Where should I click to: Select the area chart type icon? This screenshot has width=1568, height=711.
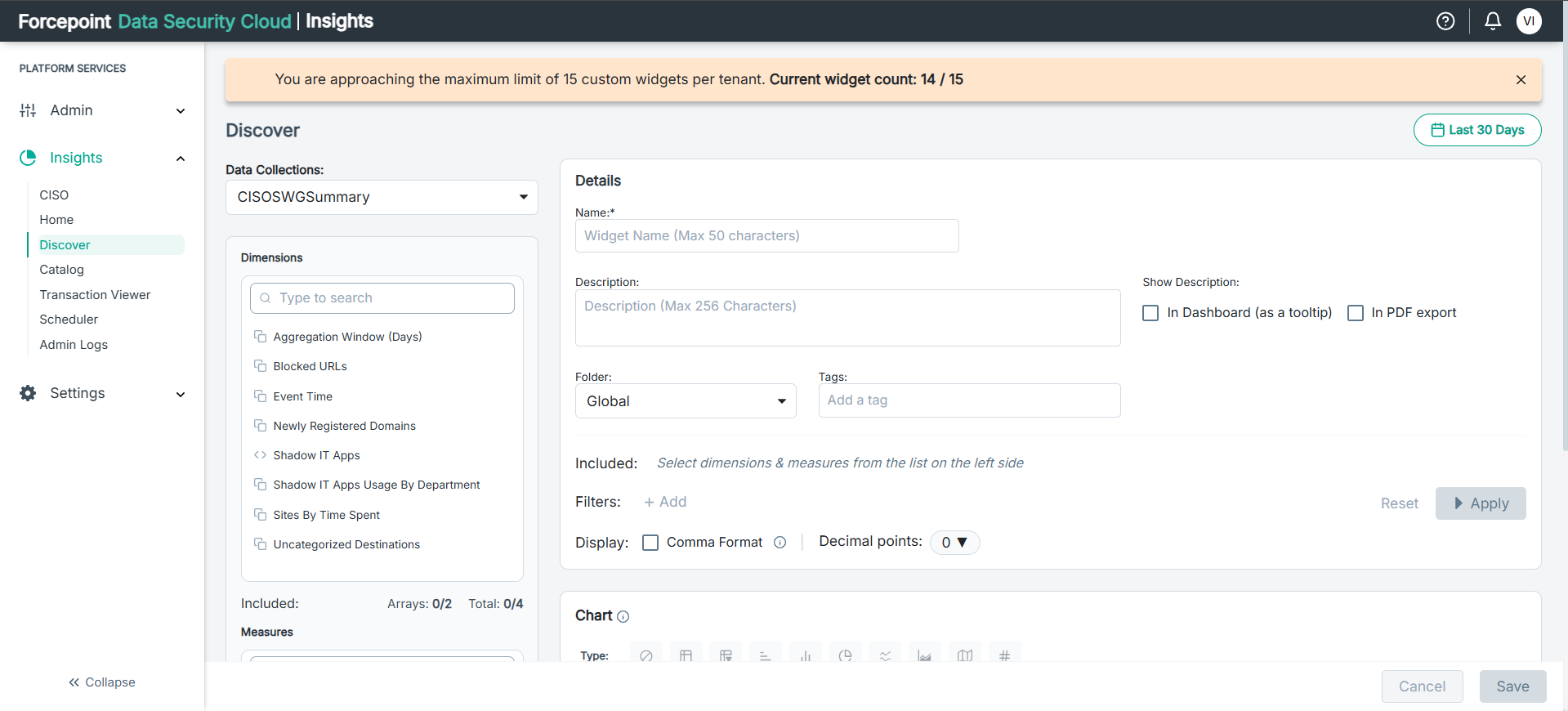tap(924, 655)
